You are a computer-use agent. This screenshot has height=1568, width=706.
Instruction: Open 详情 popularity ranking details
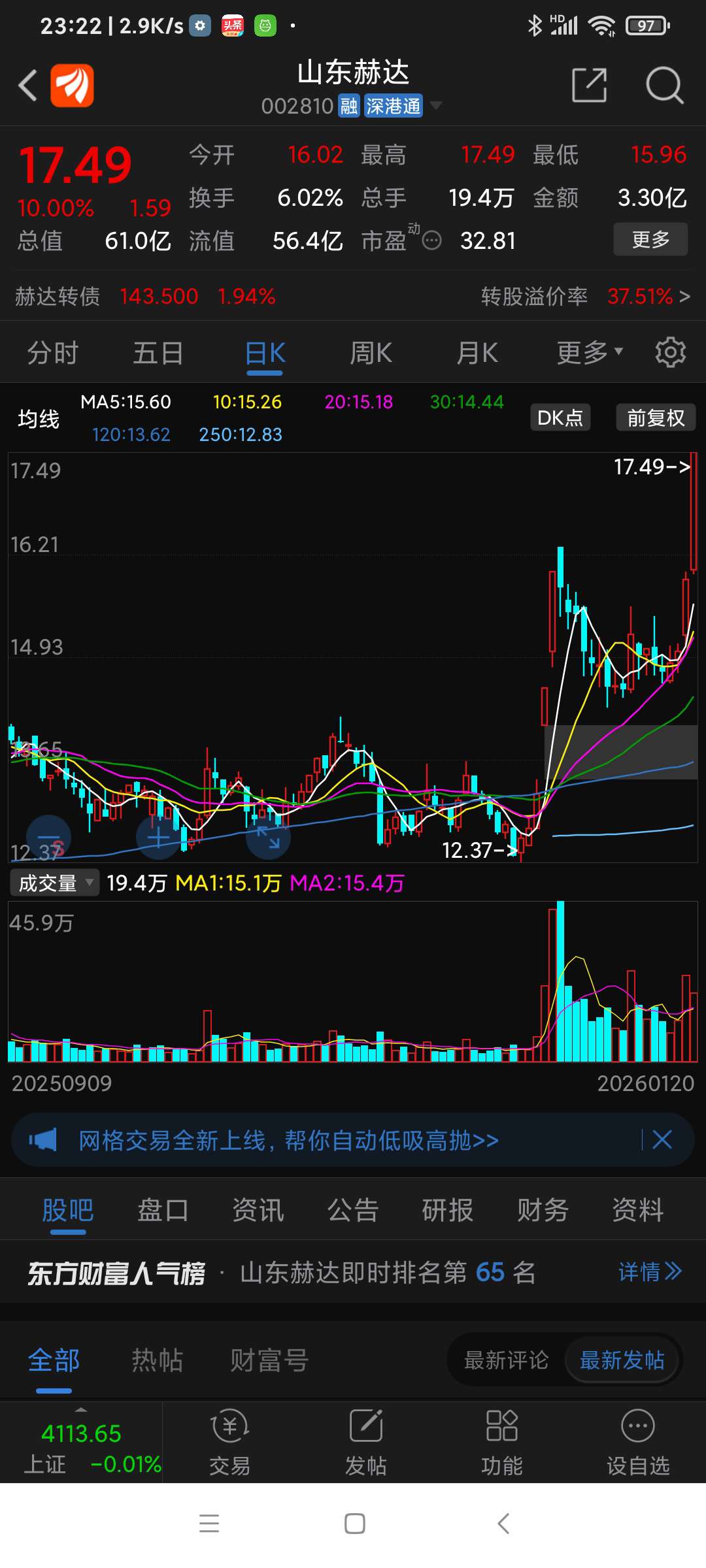(x=650, y=1272)
